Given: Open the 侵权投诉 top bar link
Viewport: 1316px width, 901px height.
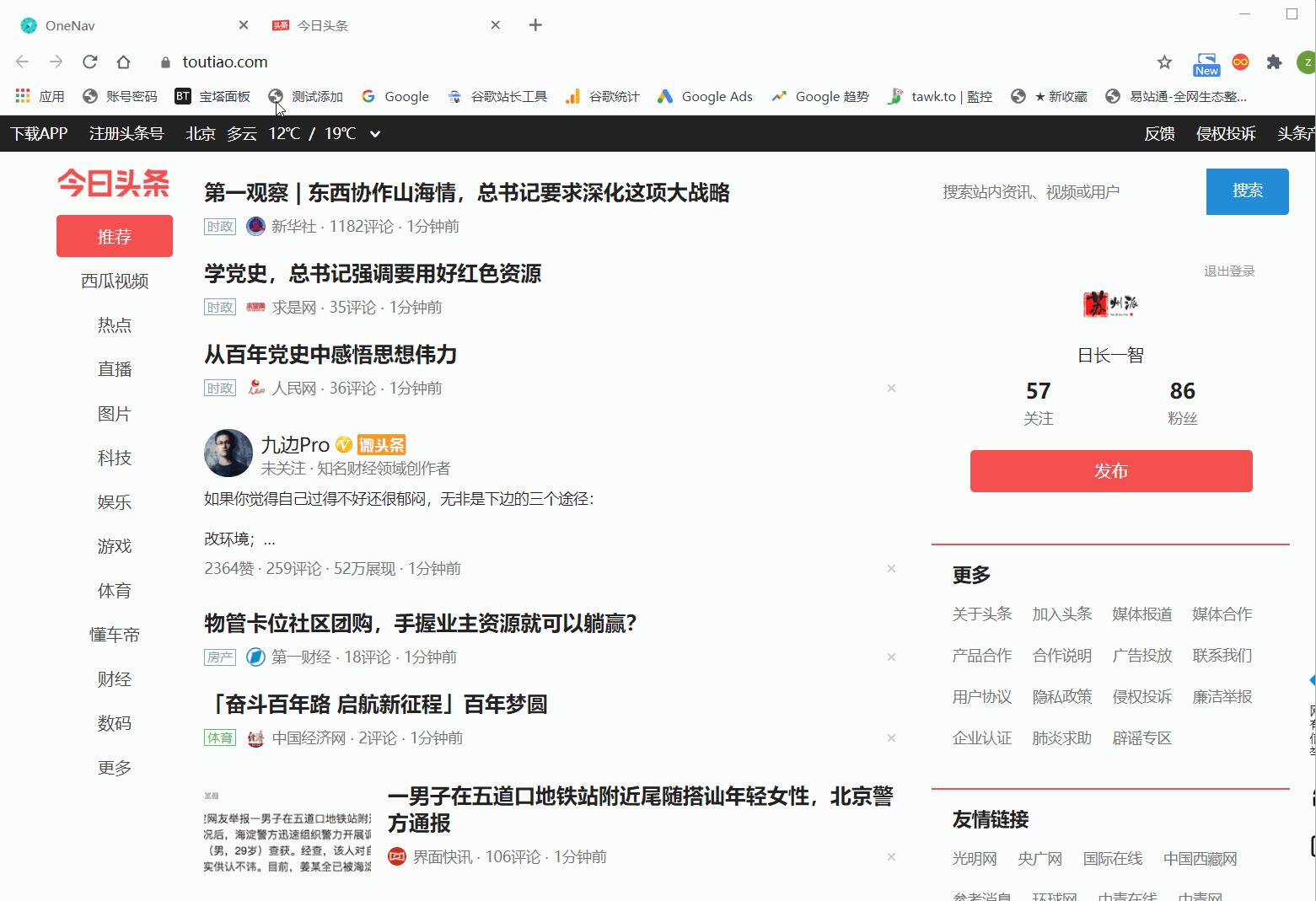Looking at the screenshot, I should point(1226,133).
